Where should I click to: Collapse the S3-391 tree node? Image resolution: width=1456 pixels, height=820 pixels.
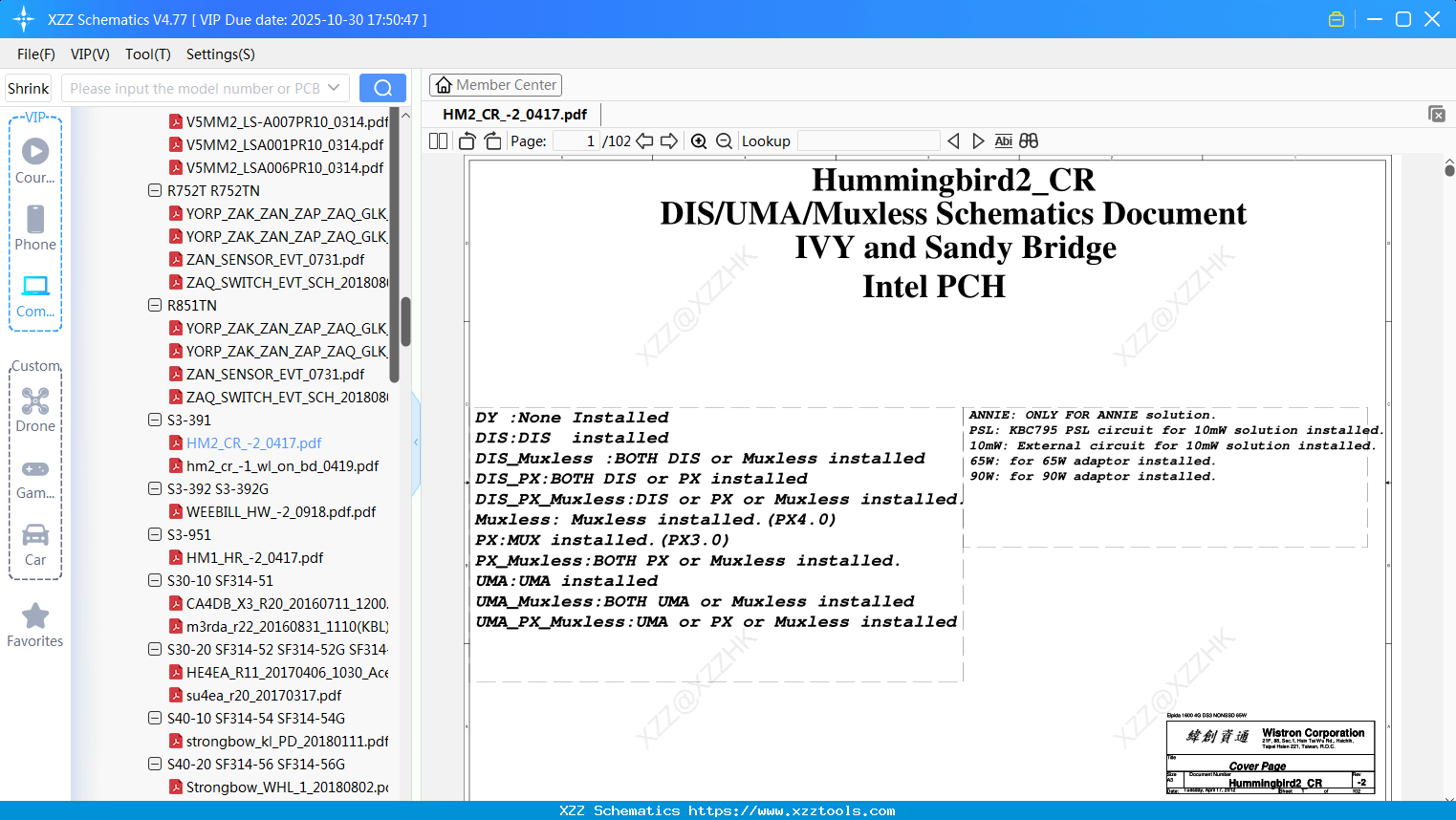coord(155,420)
